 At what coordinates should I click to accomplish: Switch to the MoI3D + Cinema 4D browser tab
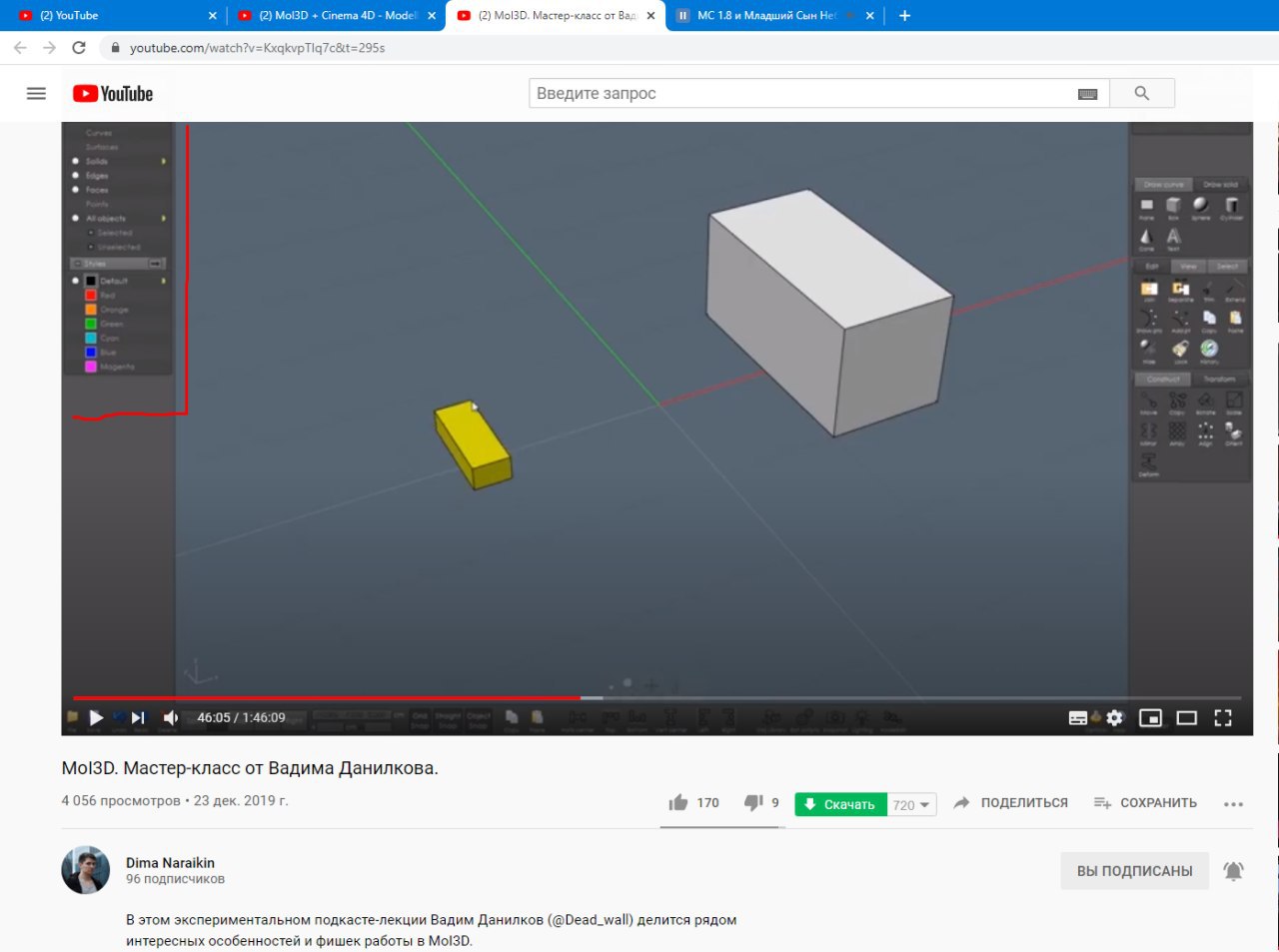click(337, 15)
